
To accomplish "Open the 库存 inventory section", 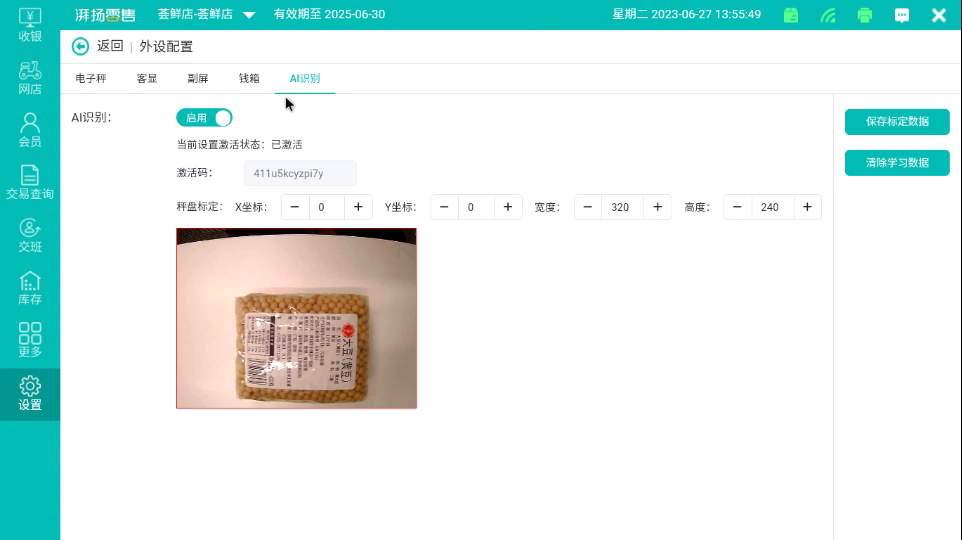I will (x=30, y=288).
